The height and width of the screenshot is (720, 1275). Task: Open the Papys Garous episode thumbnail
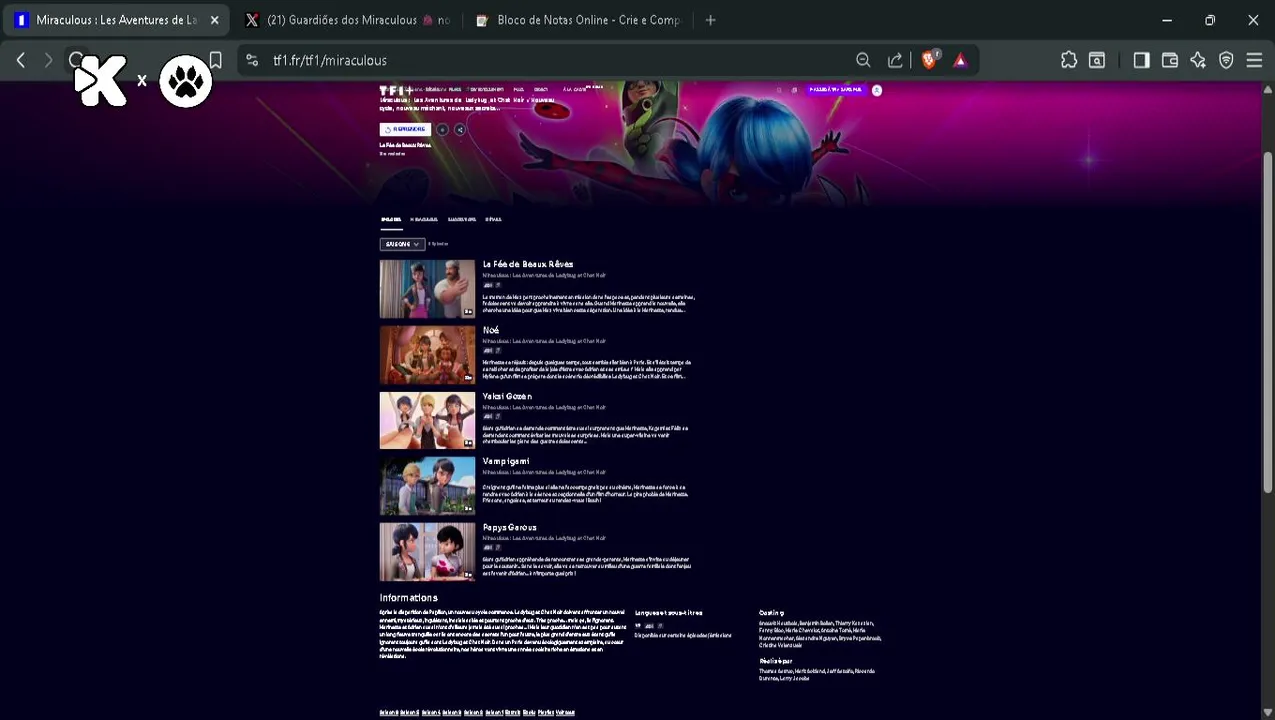coord(427,552)
